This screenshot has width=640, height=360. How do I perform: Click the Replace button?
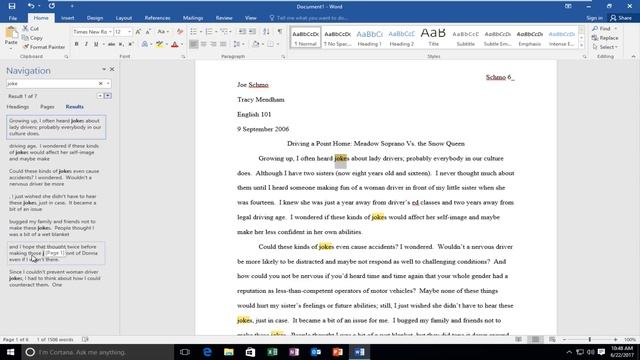click(x=605, y=38)
